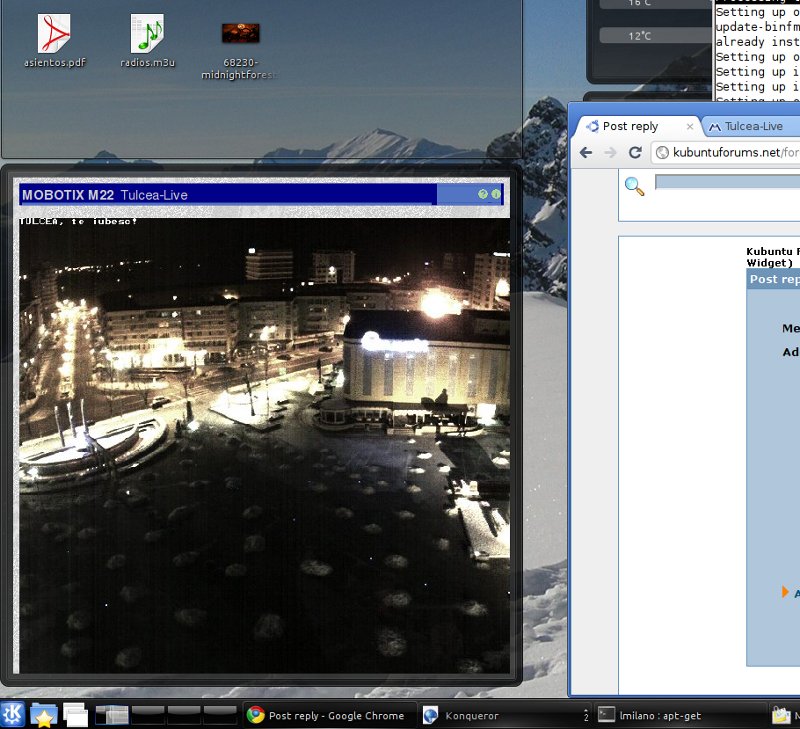The width and height of the screenshot is (800, 729).
Task: Select the Post reply browser tab
Action: click(630, 127)
